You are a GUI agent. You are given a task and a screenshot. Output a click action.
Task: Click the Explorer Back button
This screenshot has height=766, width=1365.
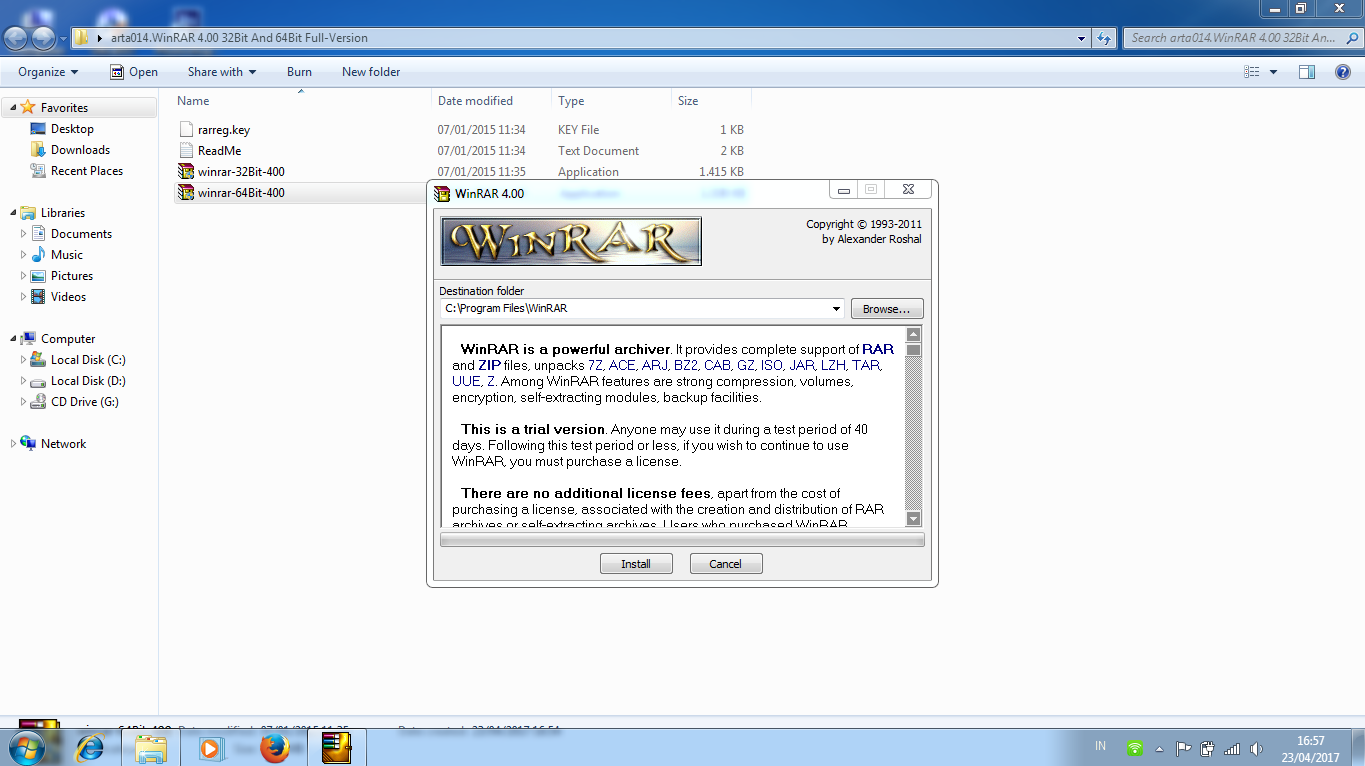(16, 38)
